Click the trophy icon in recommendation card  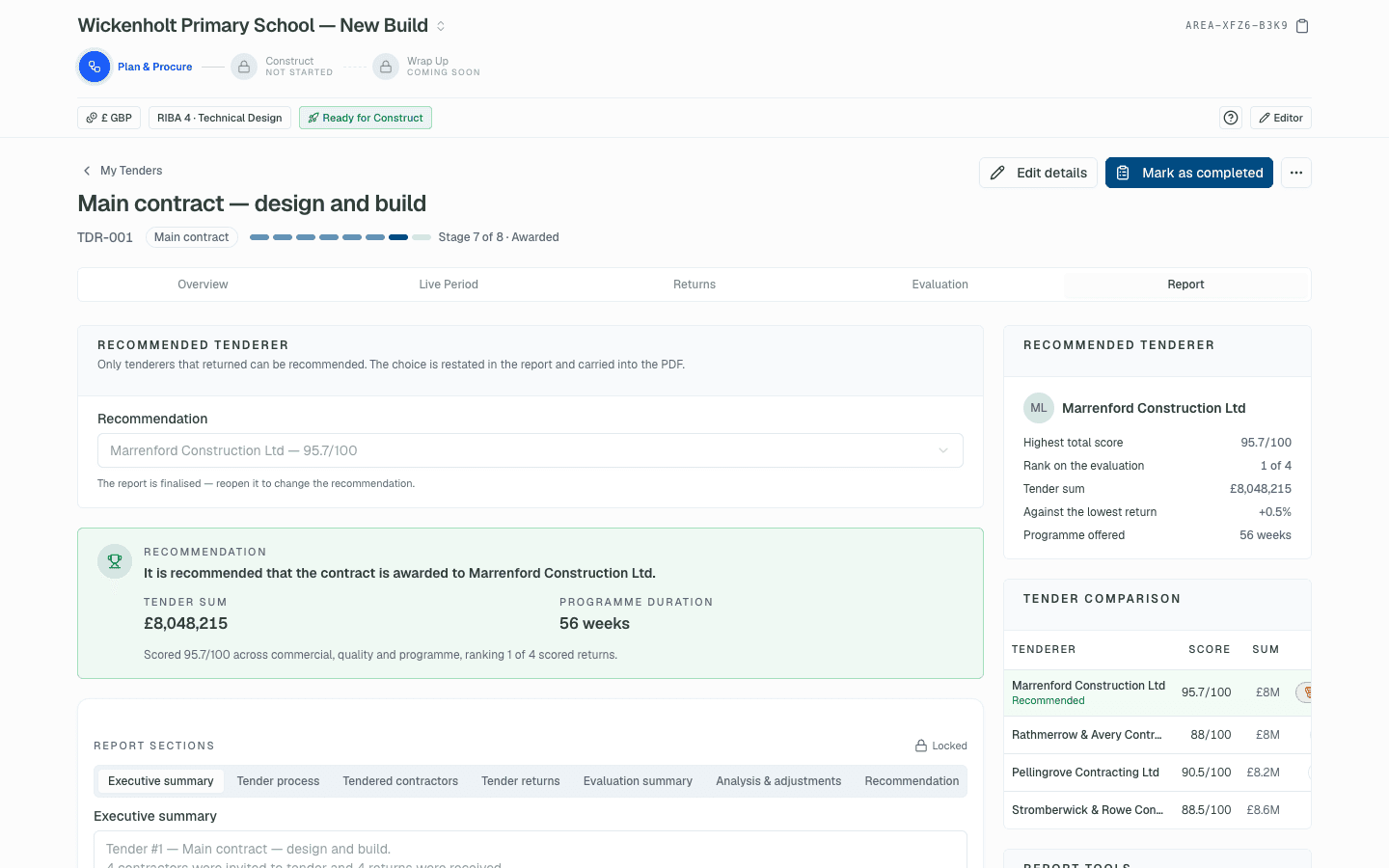[115, 561]
